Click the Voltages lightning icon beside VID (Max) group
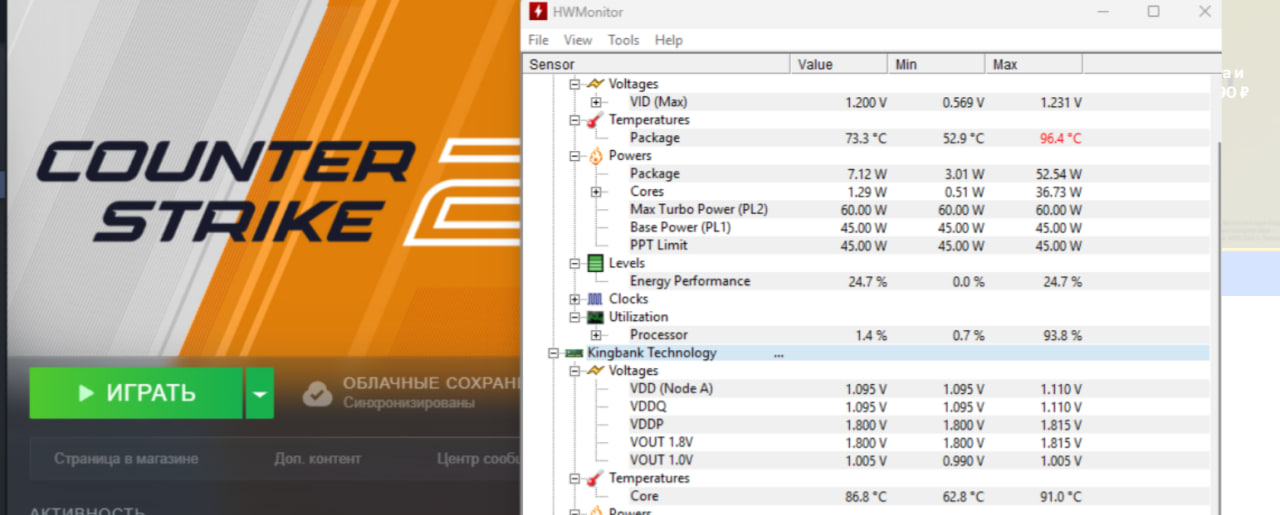Image resolution: width=1280 pixels, height=515 pixels. click(595, 84)
